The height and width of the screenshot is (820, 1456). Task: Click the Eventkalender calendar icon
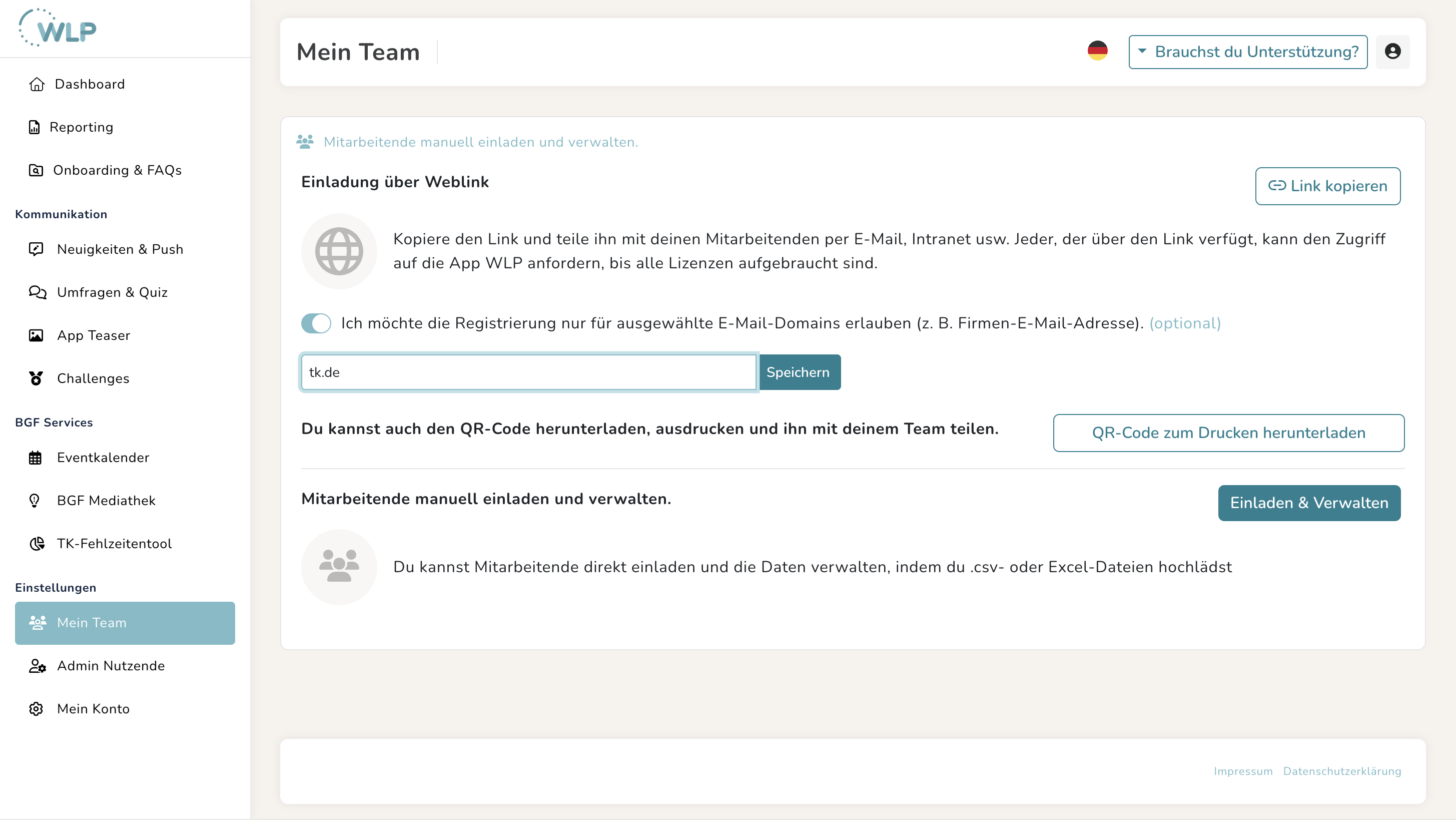coord(36,458)
